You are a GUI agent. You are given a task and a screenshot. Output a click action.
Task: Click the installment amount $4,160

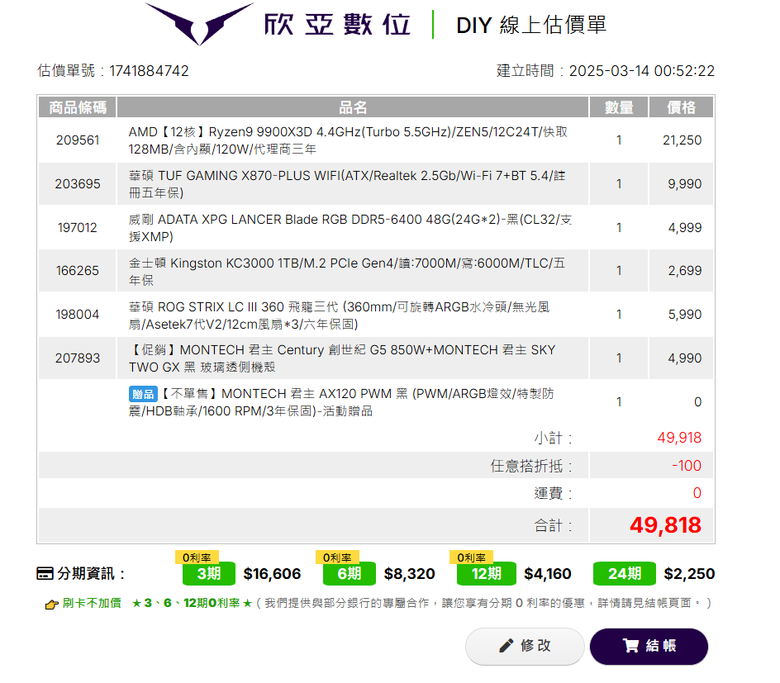548,574
